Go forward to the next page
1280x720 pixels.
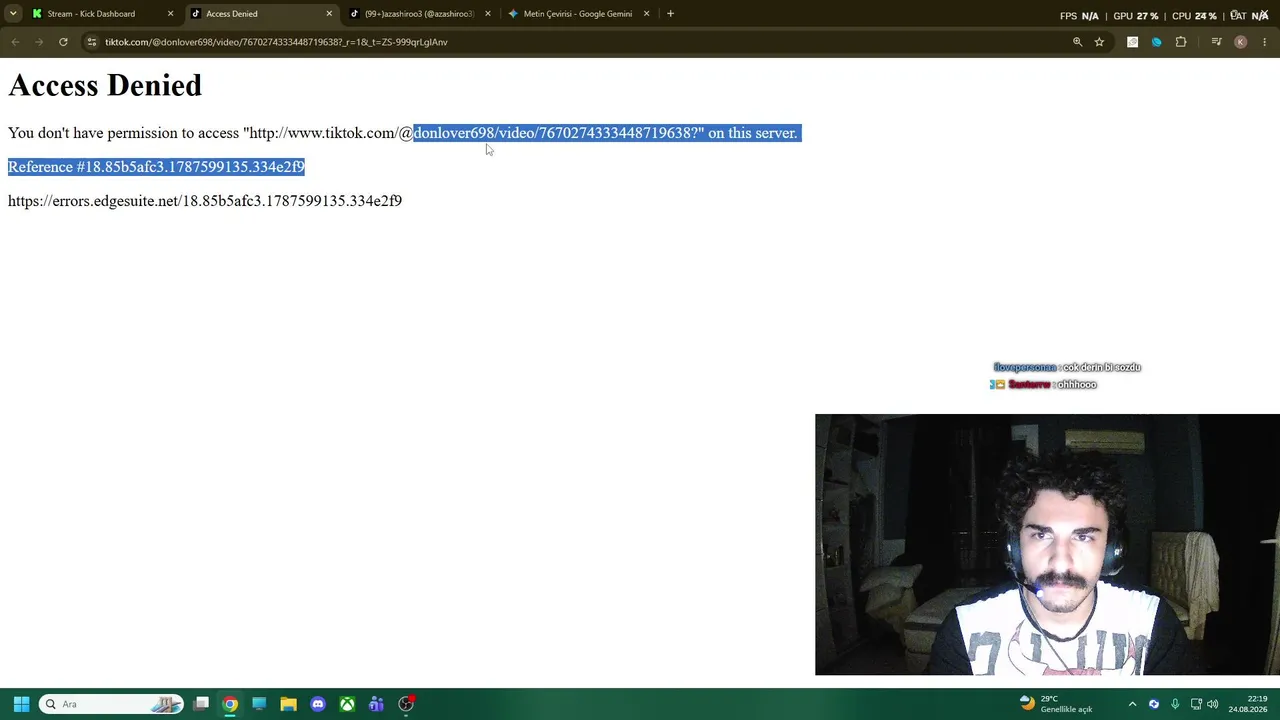pyautogui.click(x=39, y=42)
